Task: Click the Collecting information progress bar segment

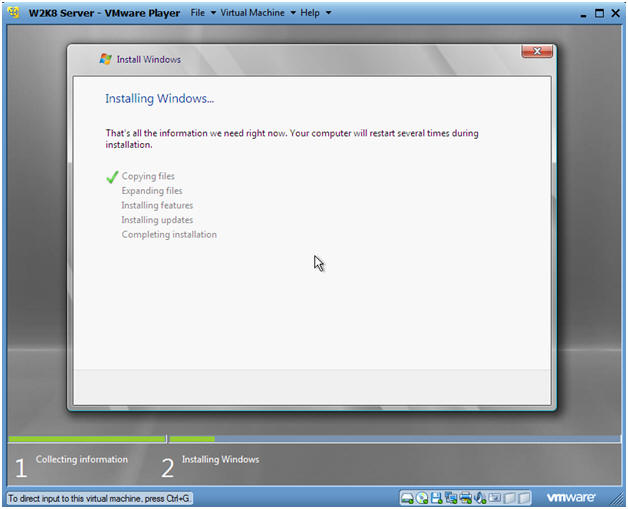Action: (87, 439)
